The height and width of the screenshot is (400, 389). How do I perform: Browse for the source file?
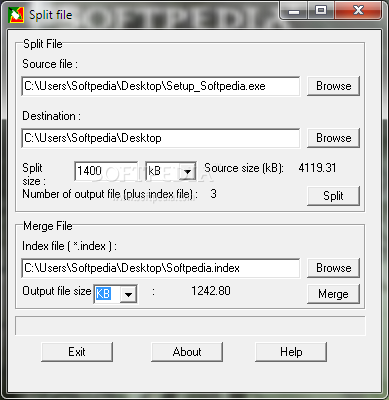[333, 86]
